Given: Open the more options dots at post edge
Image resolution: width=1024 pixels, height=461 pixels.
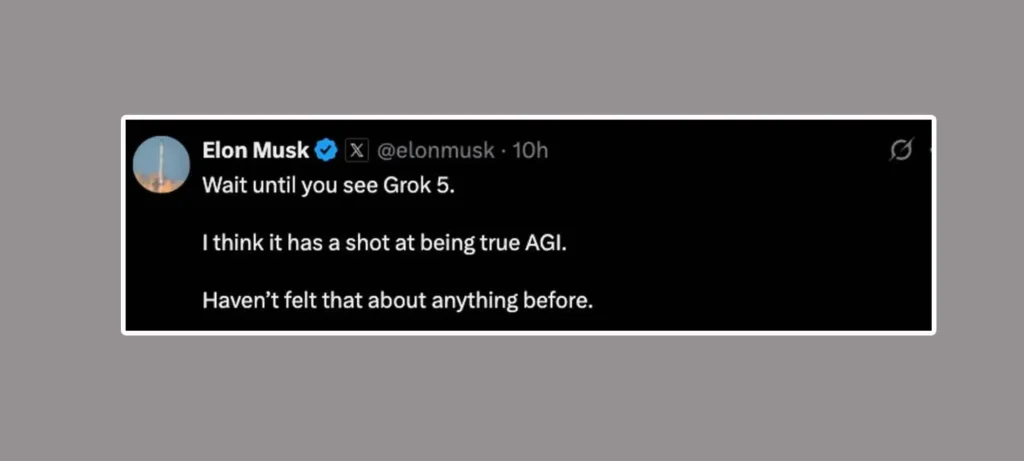Looking at the screenshot, I should pos(929,150).
